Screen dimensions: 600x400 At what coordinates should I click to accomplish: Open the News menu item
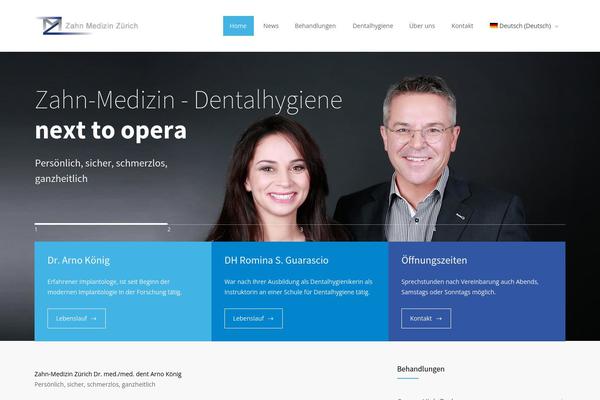tap(271, 26)
